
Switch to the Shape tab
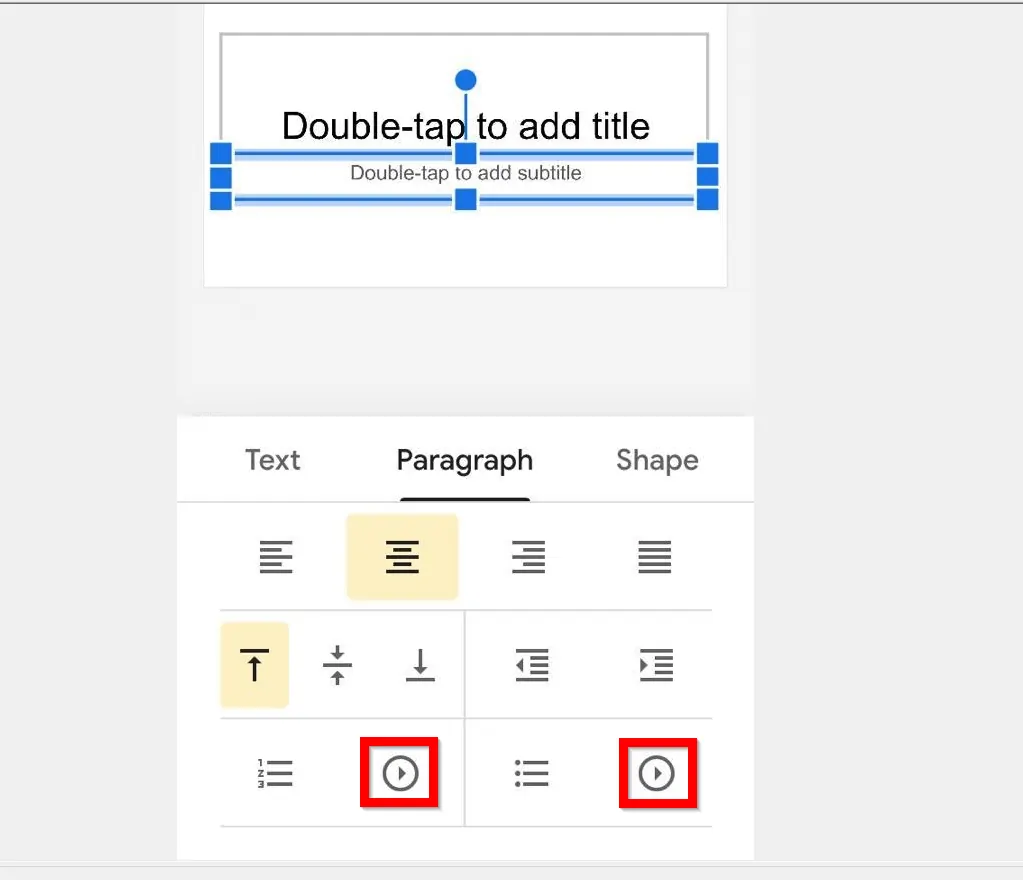point(656,460)
